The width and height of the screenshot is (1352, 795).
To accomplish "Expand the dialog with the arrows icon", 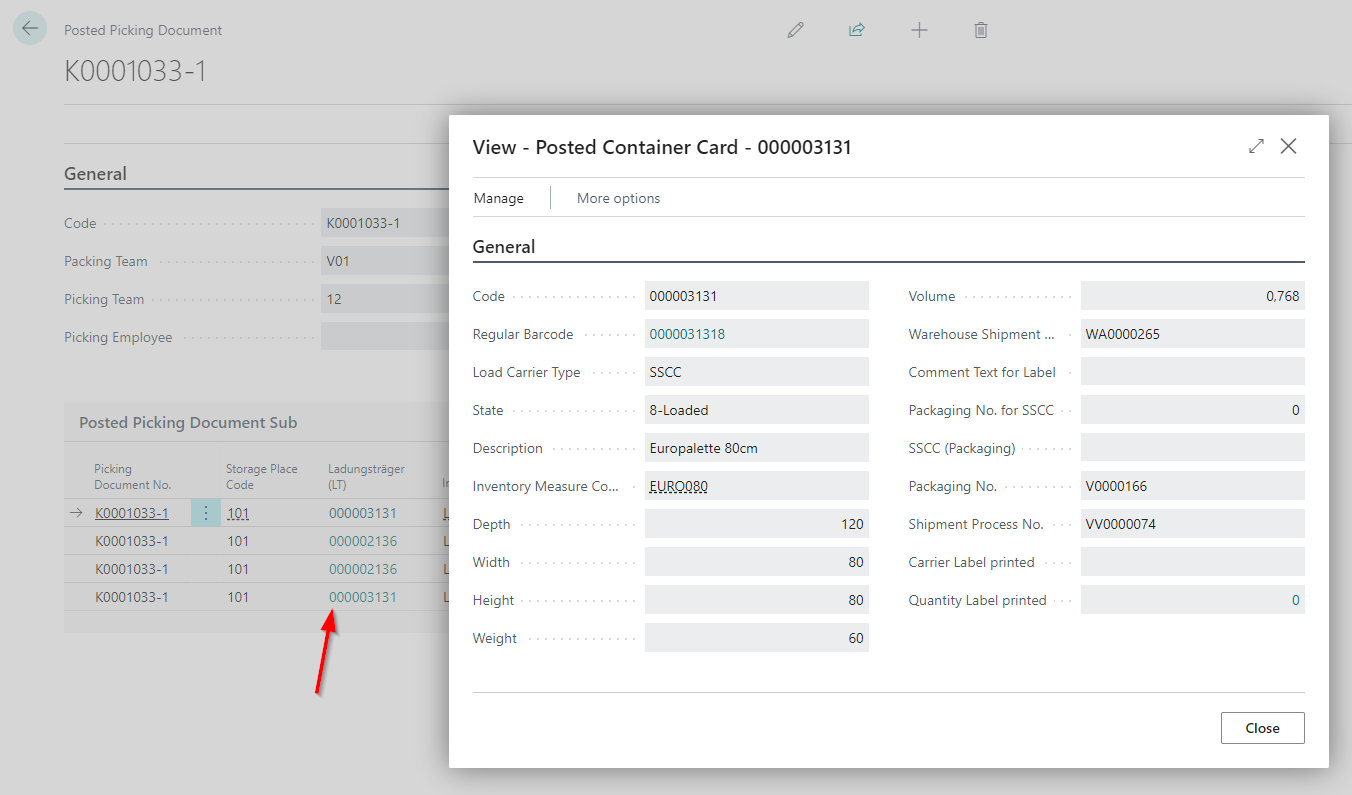I will pyautogui.click(x=1256, y=146).
